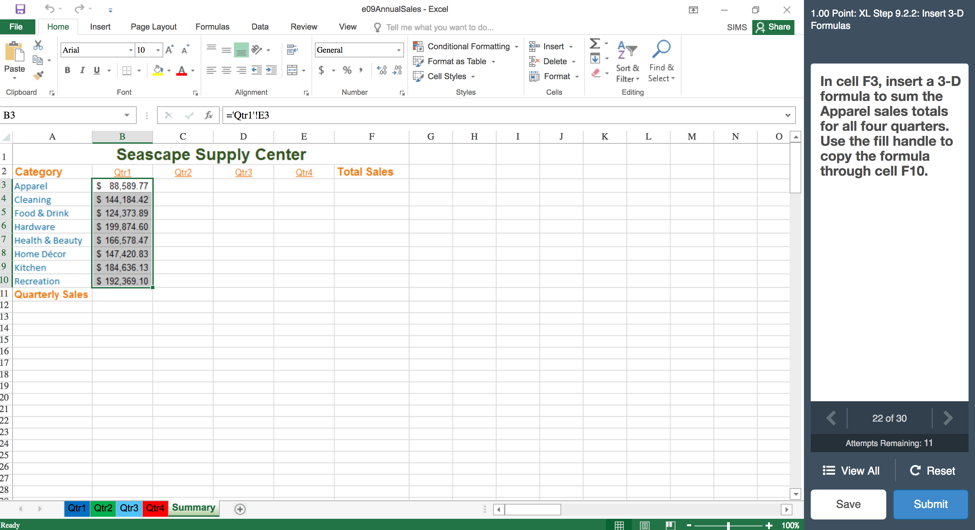Click the Cut scissors icon
Viewport: 975px width, 530px height.
click(38, 46)
